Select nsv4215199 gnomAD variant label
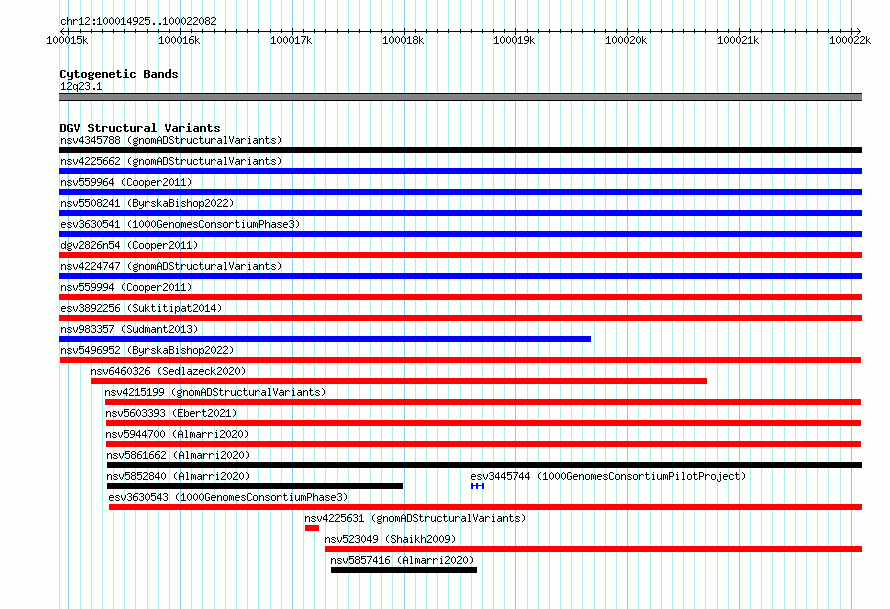Screen dimensions: 890x609 coord(215,392)
